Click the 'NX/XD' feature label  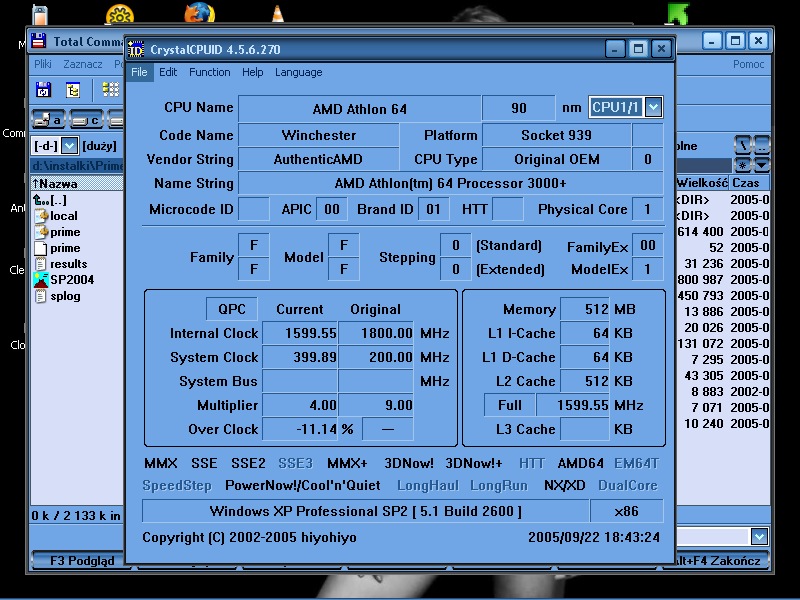click(x=565, y=485)
